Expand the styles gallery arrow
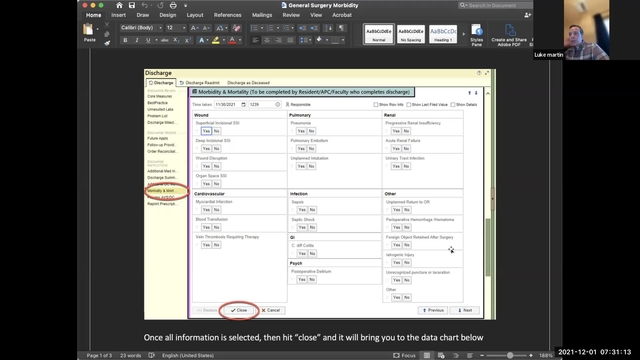This screenshot has width=640, height=360. pyautogui.click(x=463, y=34)
